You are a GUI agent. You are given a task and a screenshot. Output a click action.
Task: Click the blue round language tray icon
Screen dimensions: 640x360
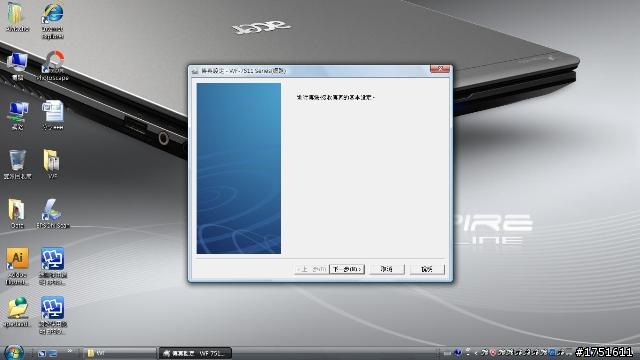[458, 352]
